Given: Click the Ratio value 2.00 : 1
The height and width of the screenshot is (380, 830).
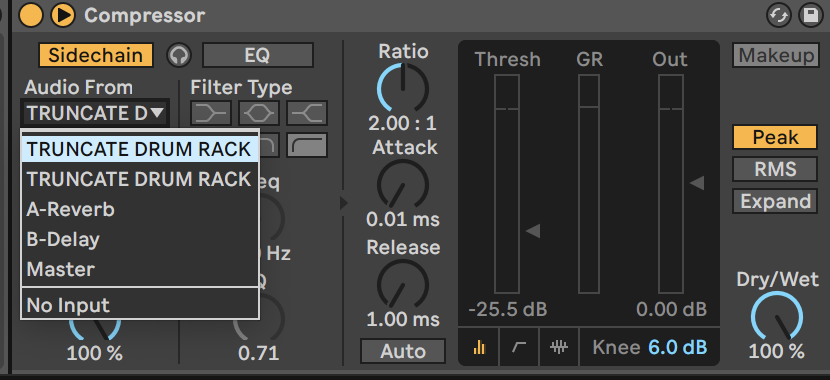Looking at the screenshot, I should [x=403, y=123].
